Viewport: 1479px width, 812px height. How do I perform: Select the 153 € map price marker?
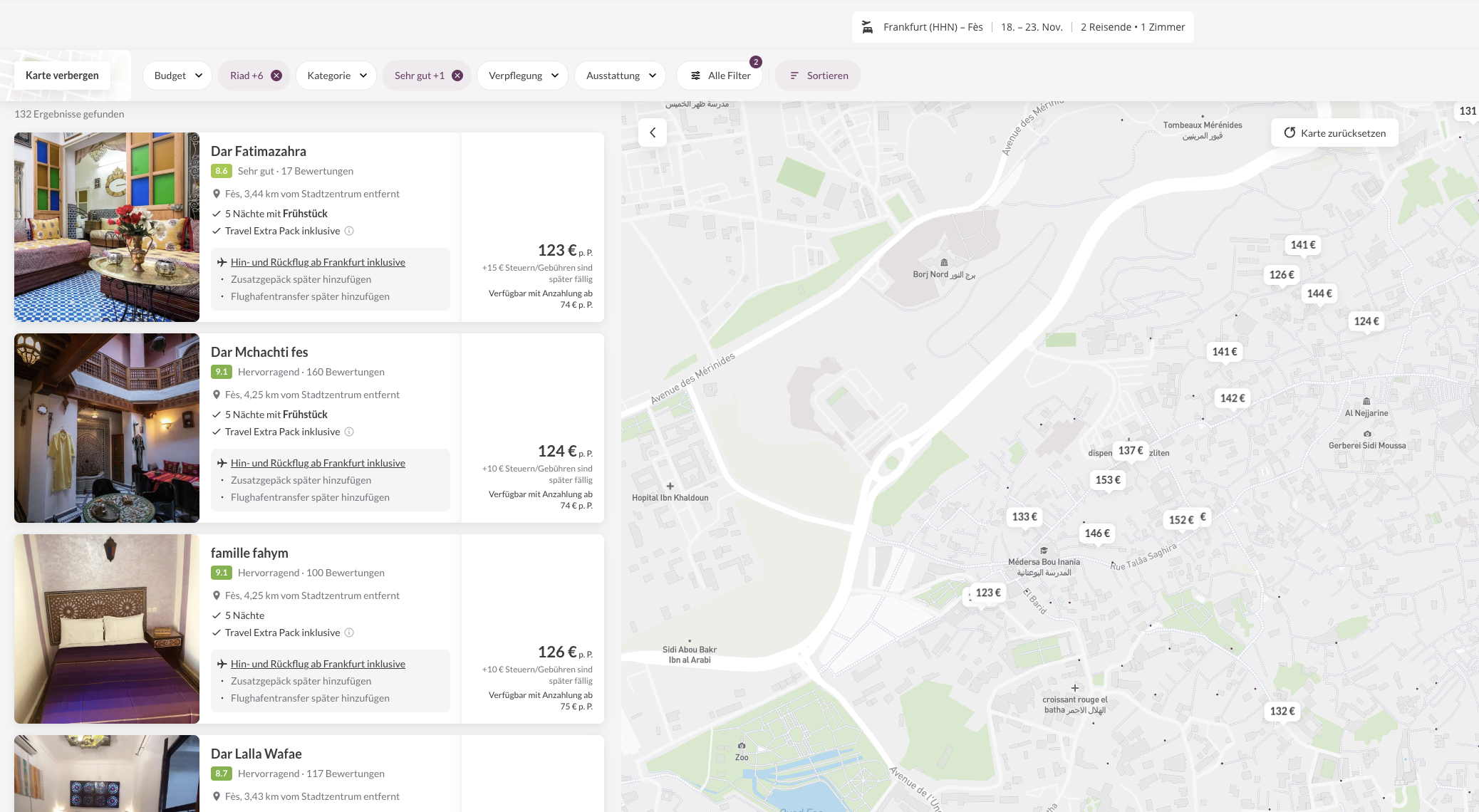[1107, 480]
